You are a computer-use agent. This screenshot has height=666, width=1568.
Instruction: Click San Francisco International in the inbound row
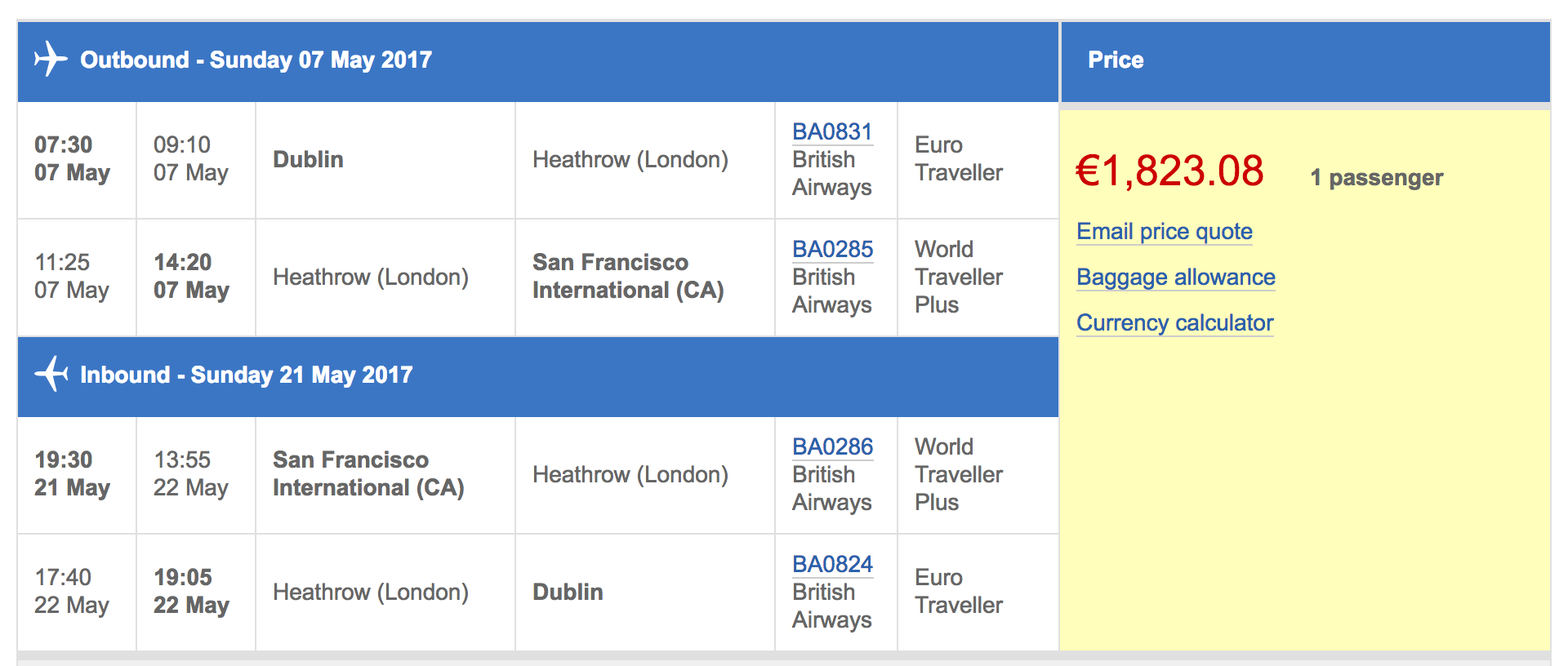pyautogui.click(x=367, y=474)
